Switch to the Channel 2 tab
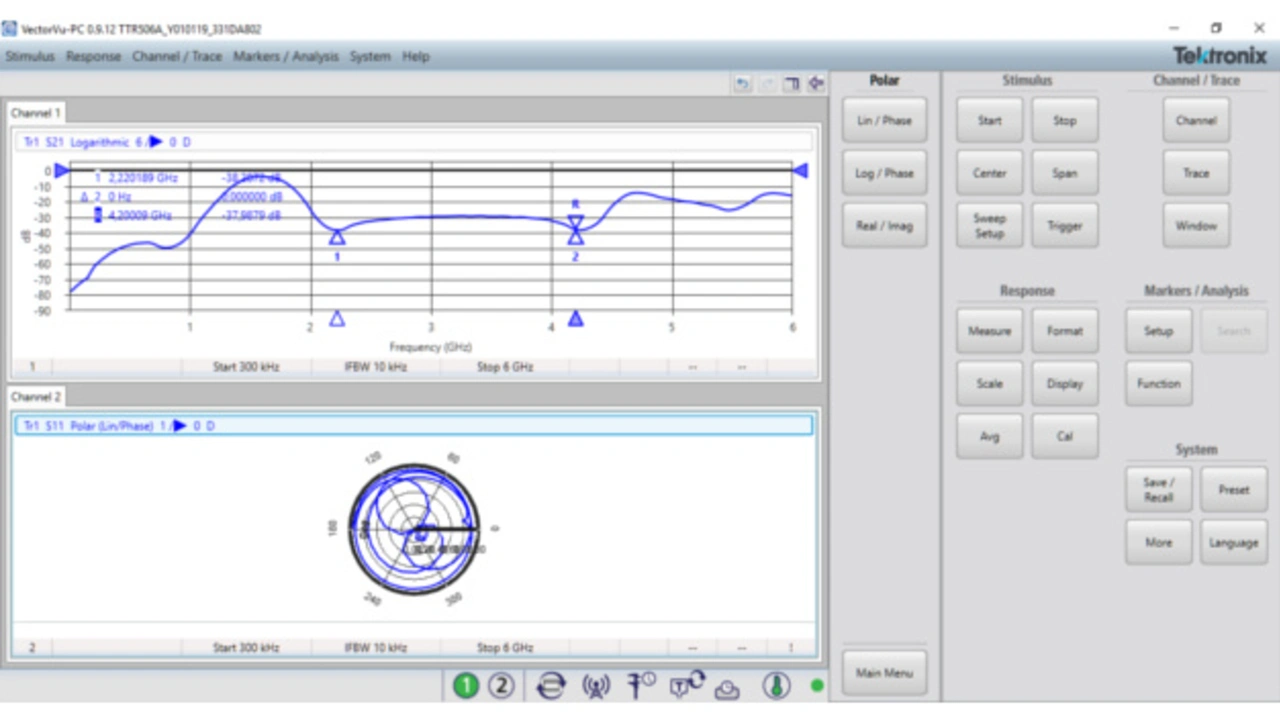The height and width of the screenshot is (721, 1280). click(37, 397)
